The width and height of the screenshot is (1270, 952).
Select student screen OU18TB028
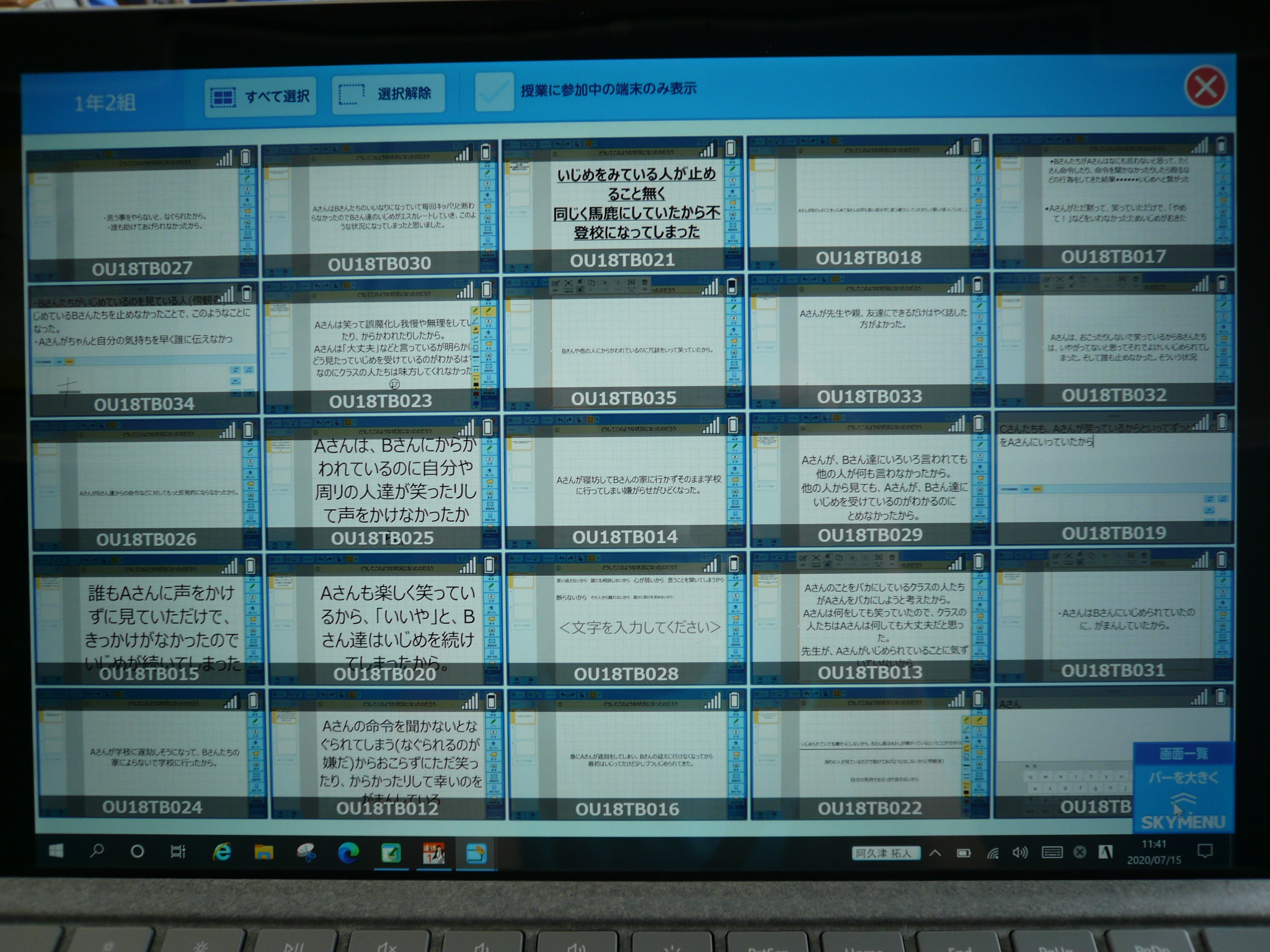tap(625, 620)
